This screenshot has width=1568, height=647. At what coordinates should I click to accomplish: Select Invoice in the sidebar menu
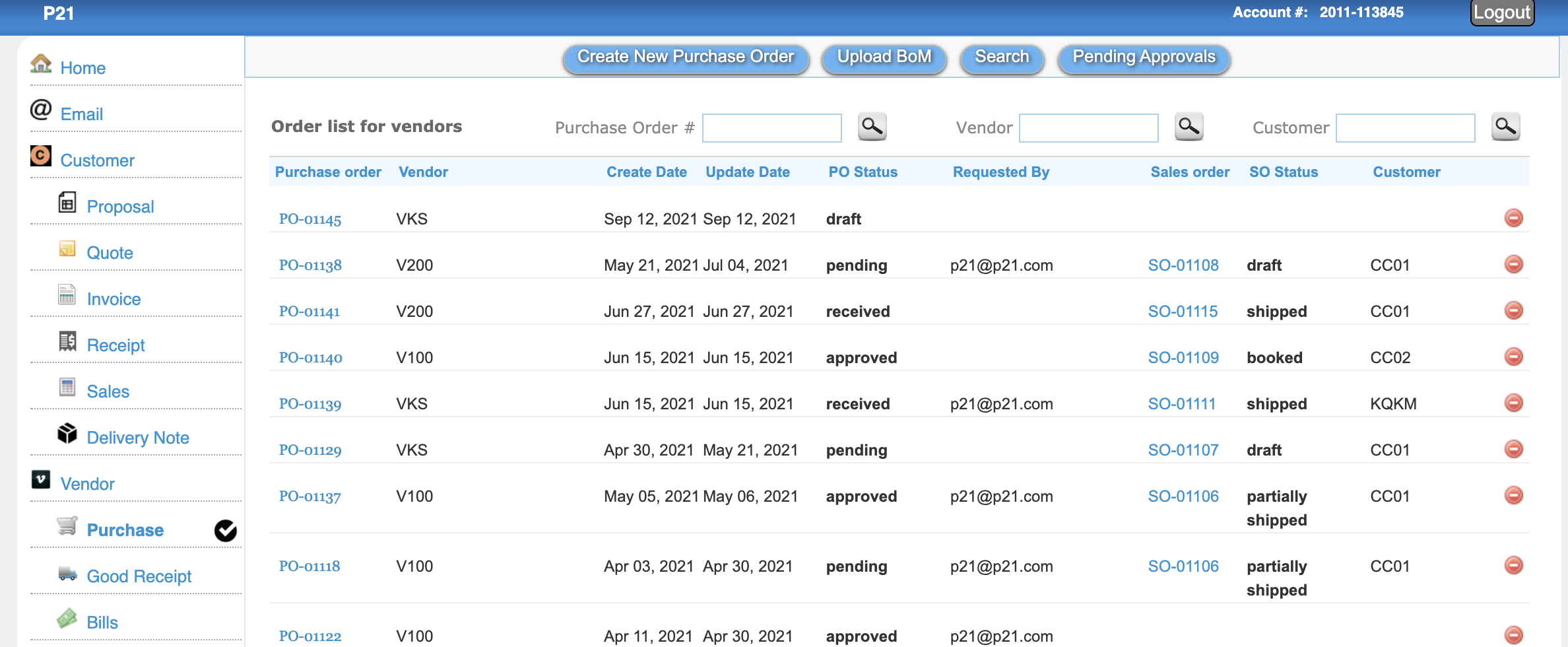(x=114, y=298)
